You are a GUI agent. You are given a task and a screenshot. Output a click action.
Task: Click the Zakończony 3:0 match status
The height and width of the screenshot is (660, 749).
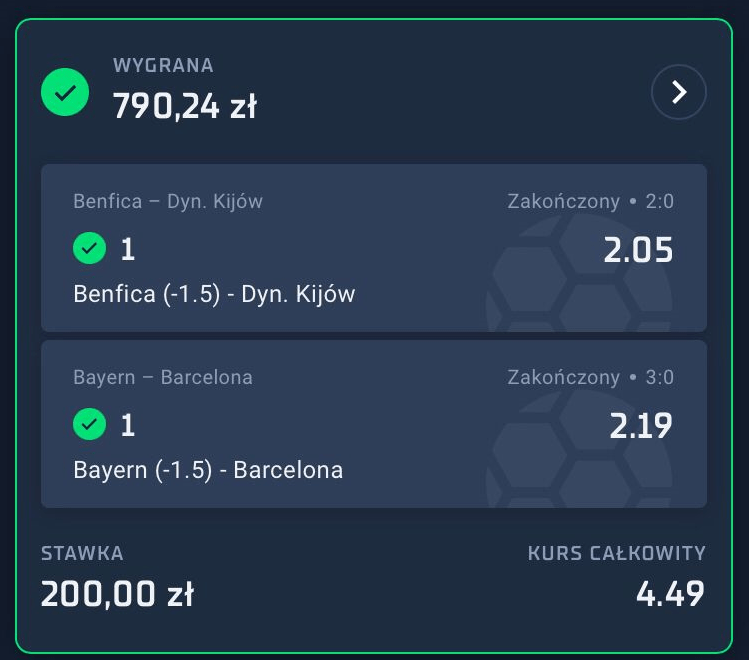590,378
